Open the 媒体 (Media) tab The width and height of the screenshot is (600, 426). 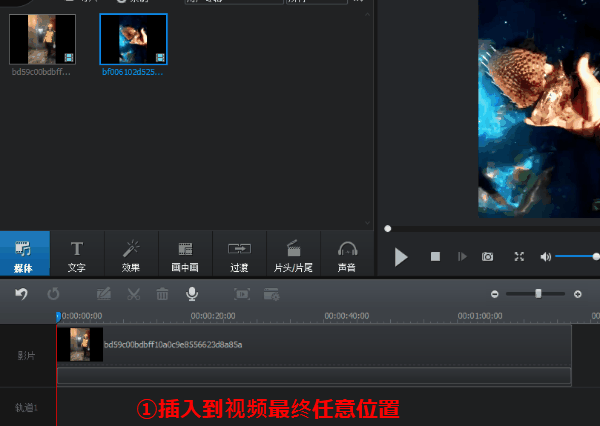[x=24, y=253]
